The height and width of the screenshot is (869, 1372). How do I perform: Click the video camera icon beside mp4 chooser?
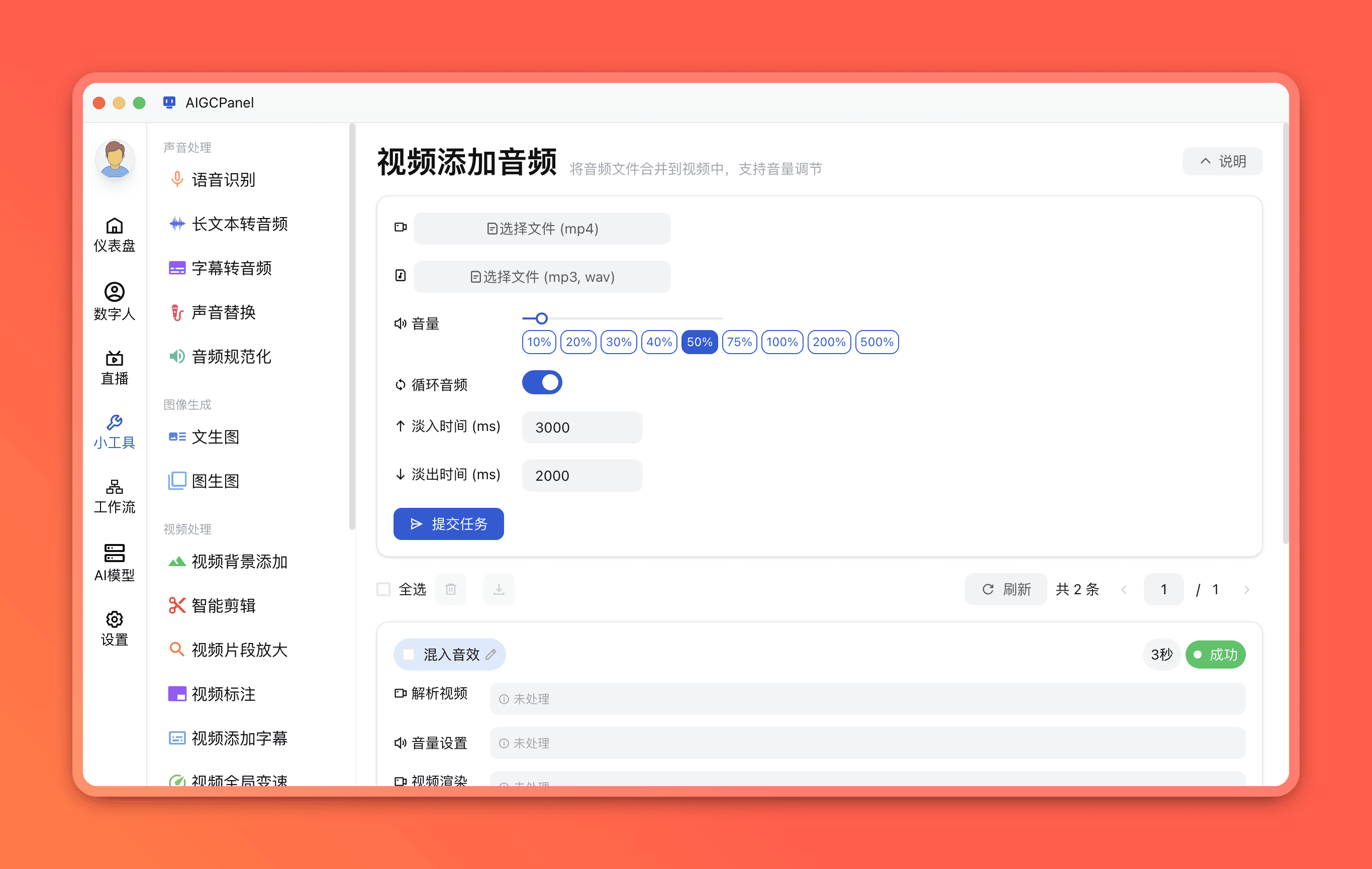point(401,227)
